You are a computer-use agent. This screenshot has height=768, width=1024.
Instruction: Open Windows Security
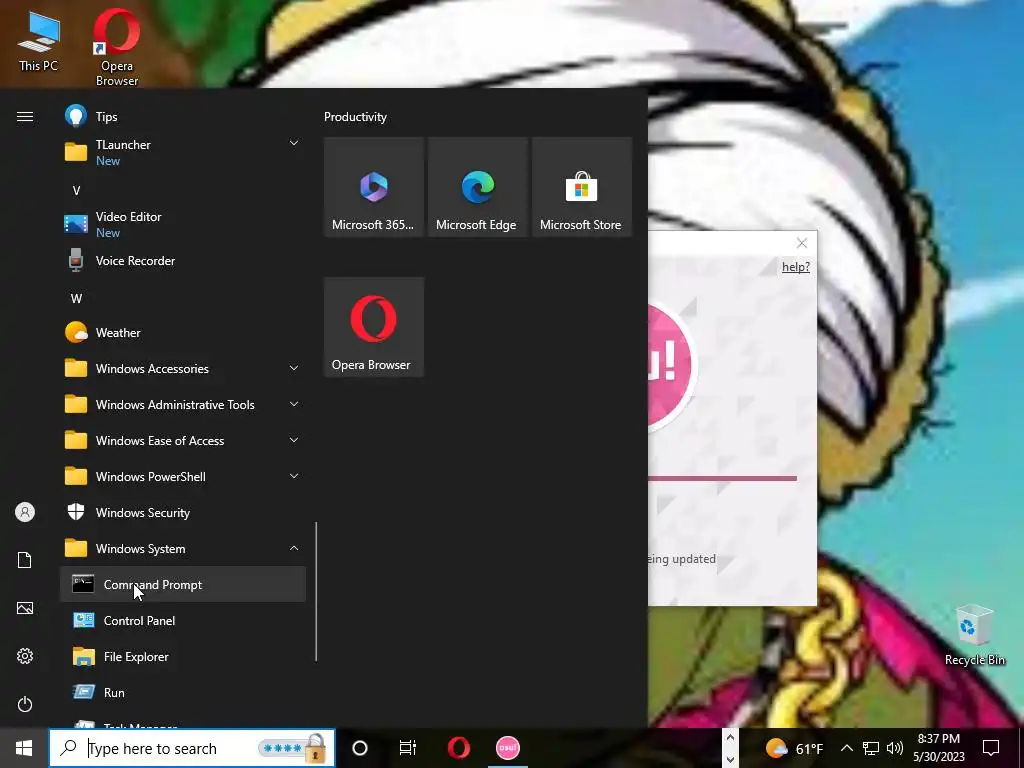point(183,513)
